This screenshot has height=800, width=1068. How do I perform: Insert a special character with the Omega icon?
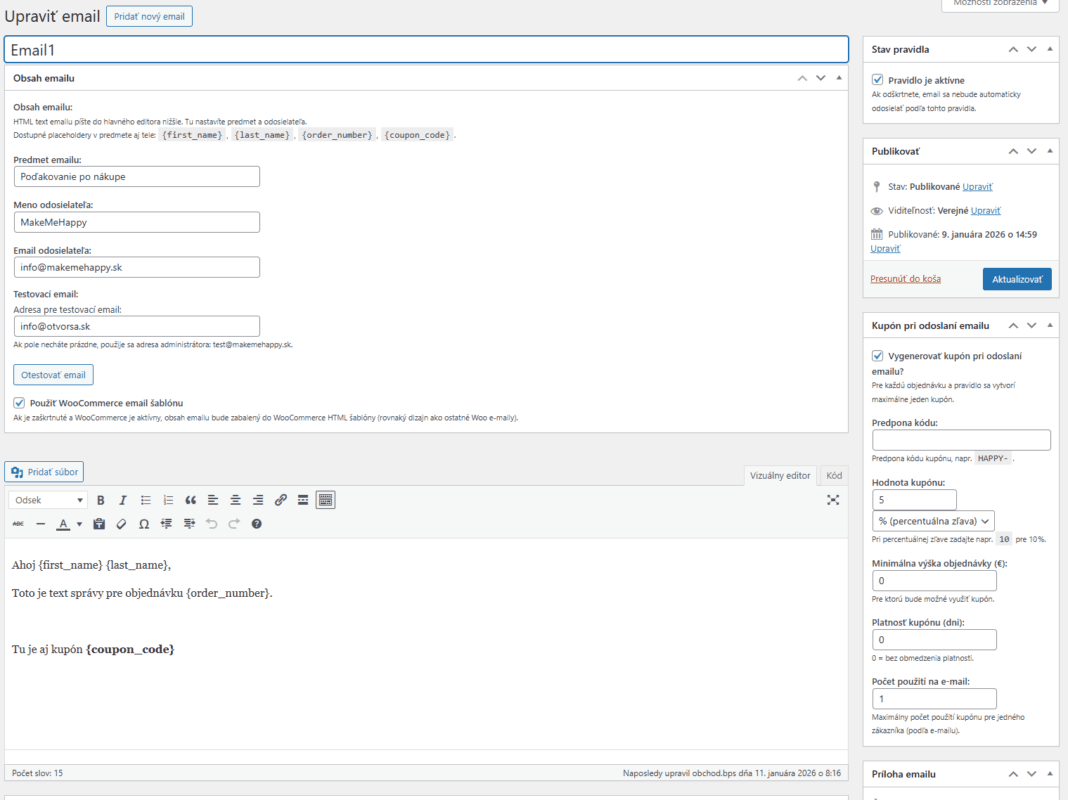pyautogui.click(x=144, y=524)
